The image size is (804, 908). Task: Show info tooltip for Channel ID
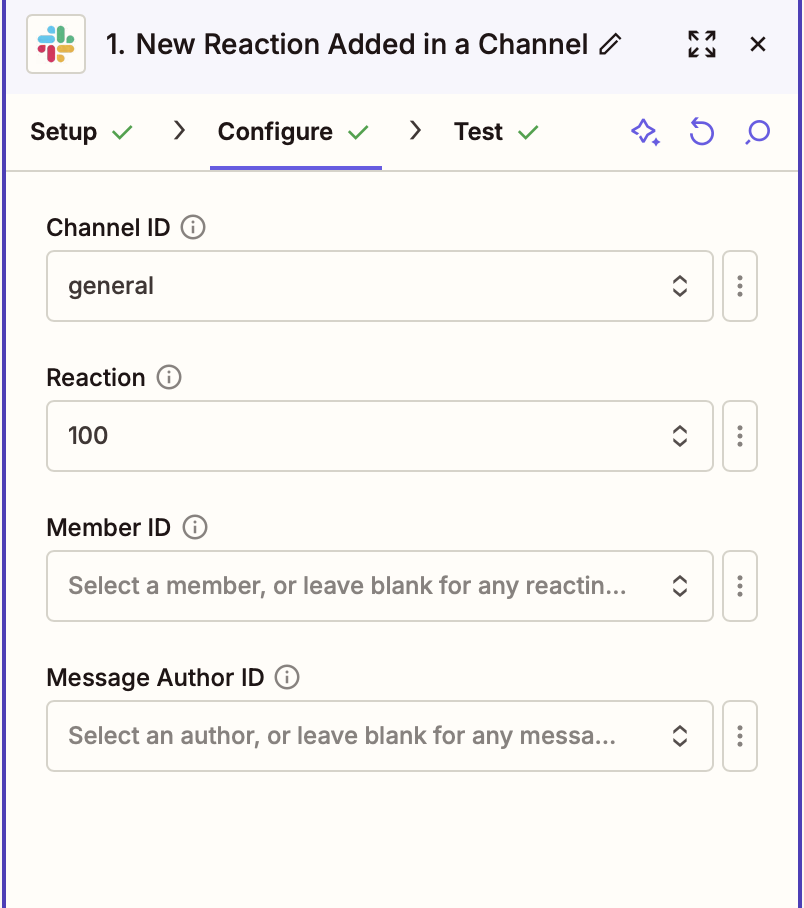(x=193, y=228)
